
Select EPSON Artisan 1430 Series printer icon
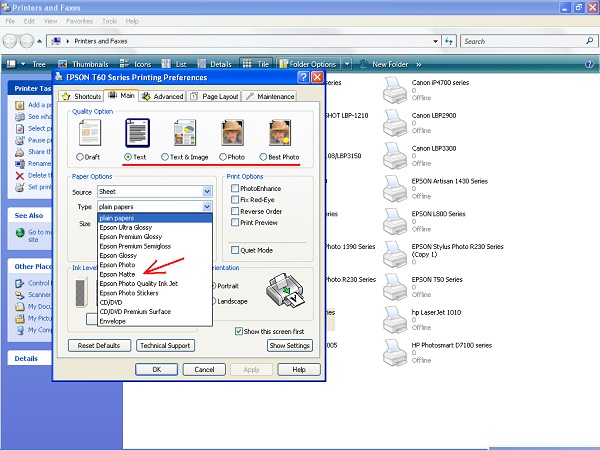coord(395,189)
